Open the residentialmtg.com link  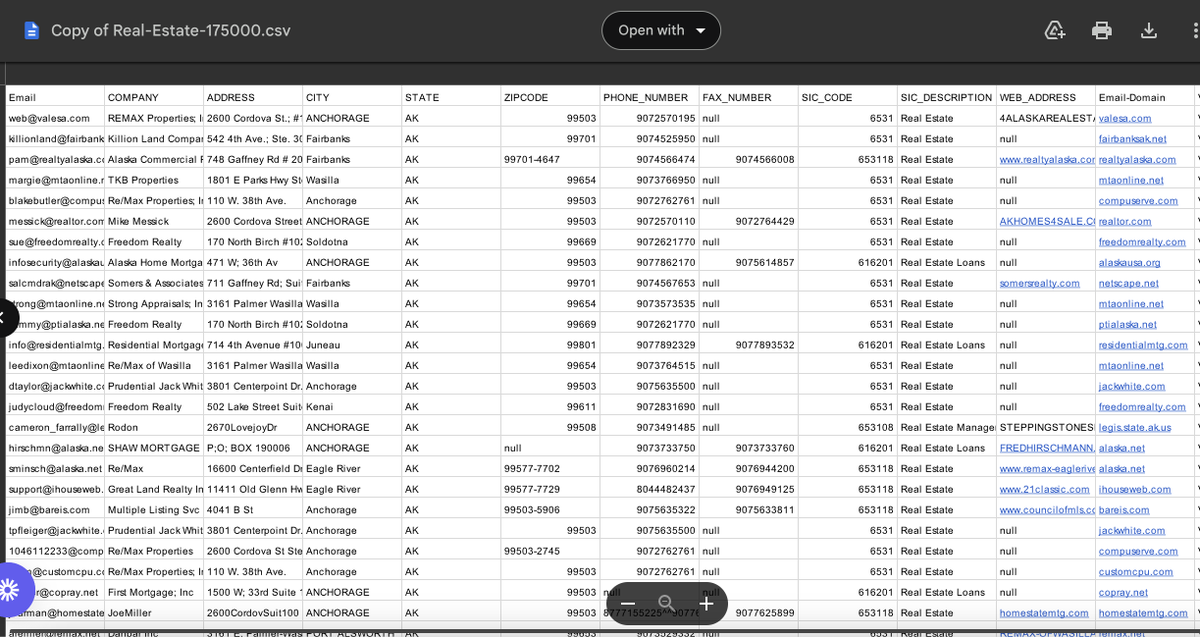tap(1143, 345)
